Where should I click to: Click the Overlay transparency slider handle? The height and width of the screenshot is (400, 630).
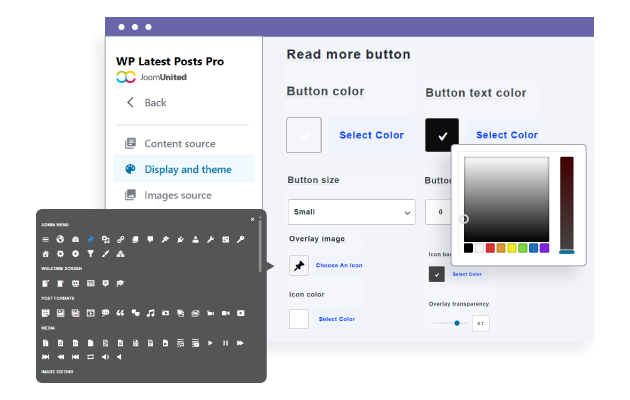[457, 323]
